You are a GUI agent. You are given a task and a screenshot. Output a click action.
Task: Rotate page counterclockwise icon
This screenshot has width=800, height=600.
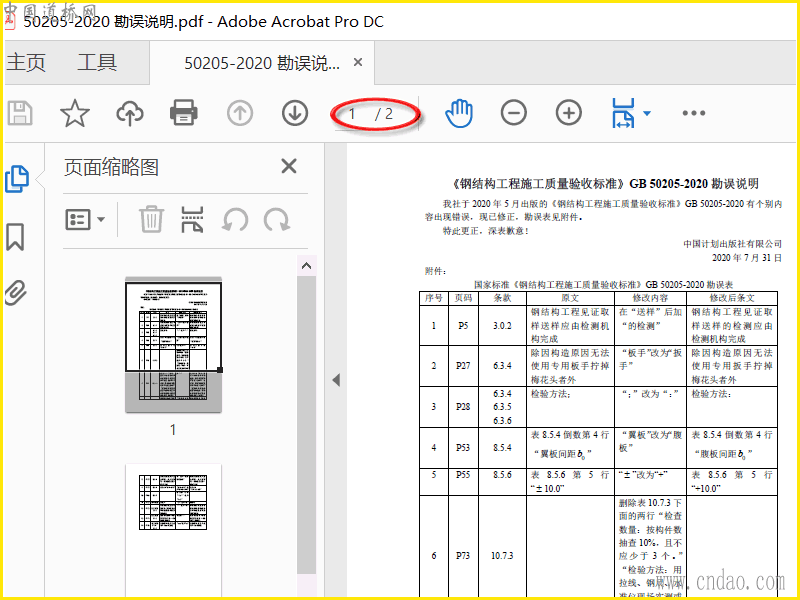235,220
